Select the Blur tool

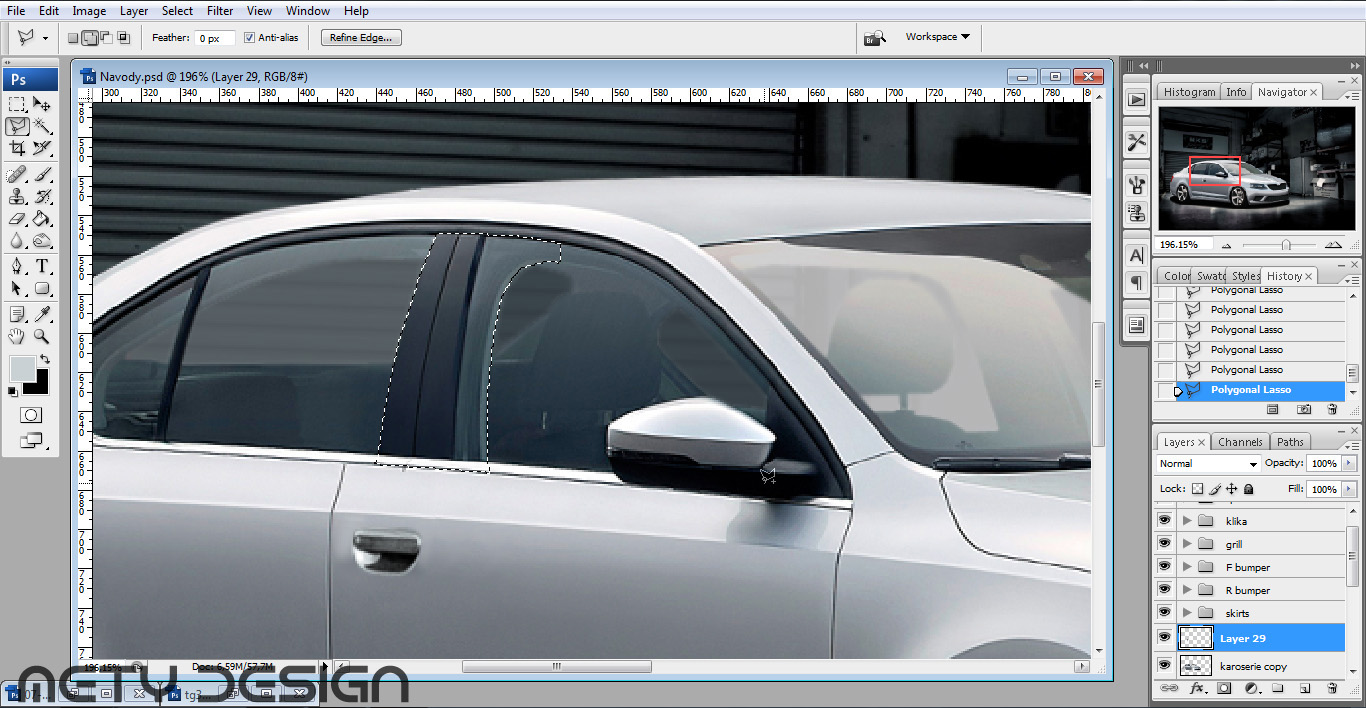pos(17,241)
